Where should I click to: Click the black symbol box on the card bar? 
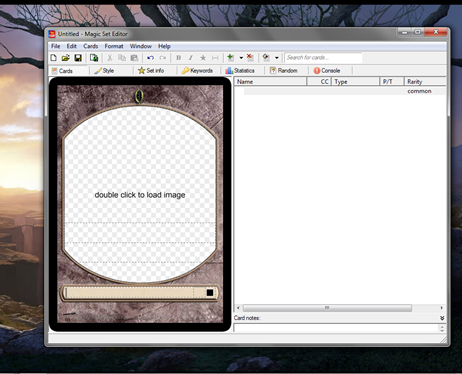tap(210, 293)
